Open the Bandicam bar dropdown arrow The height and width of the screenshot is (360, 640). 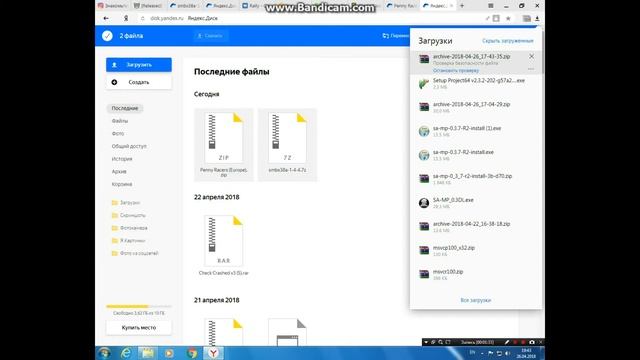click(x=426, y=342)
